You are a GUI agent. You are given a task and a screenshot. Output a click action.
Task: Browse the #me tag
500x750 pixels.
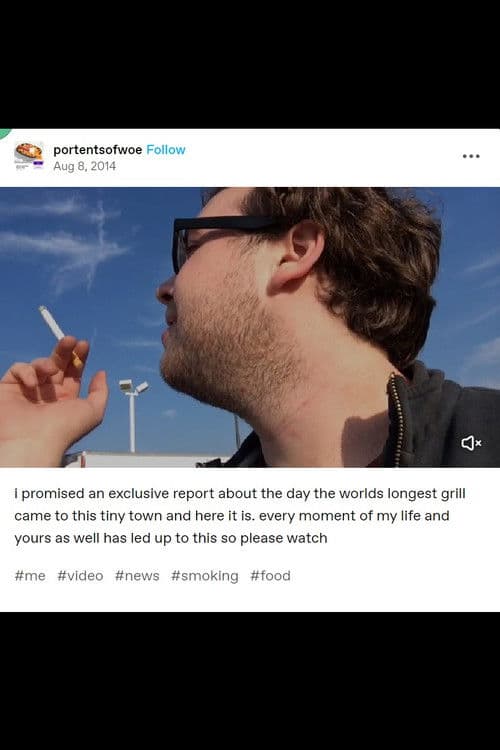pyautogui.click(x=30, y=575)
